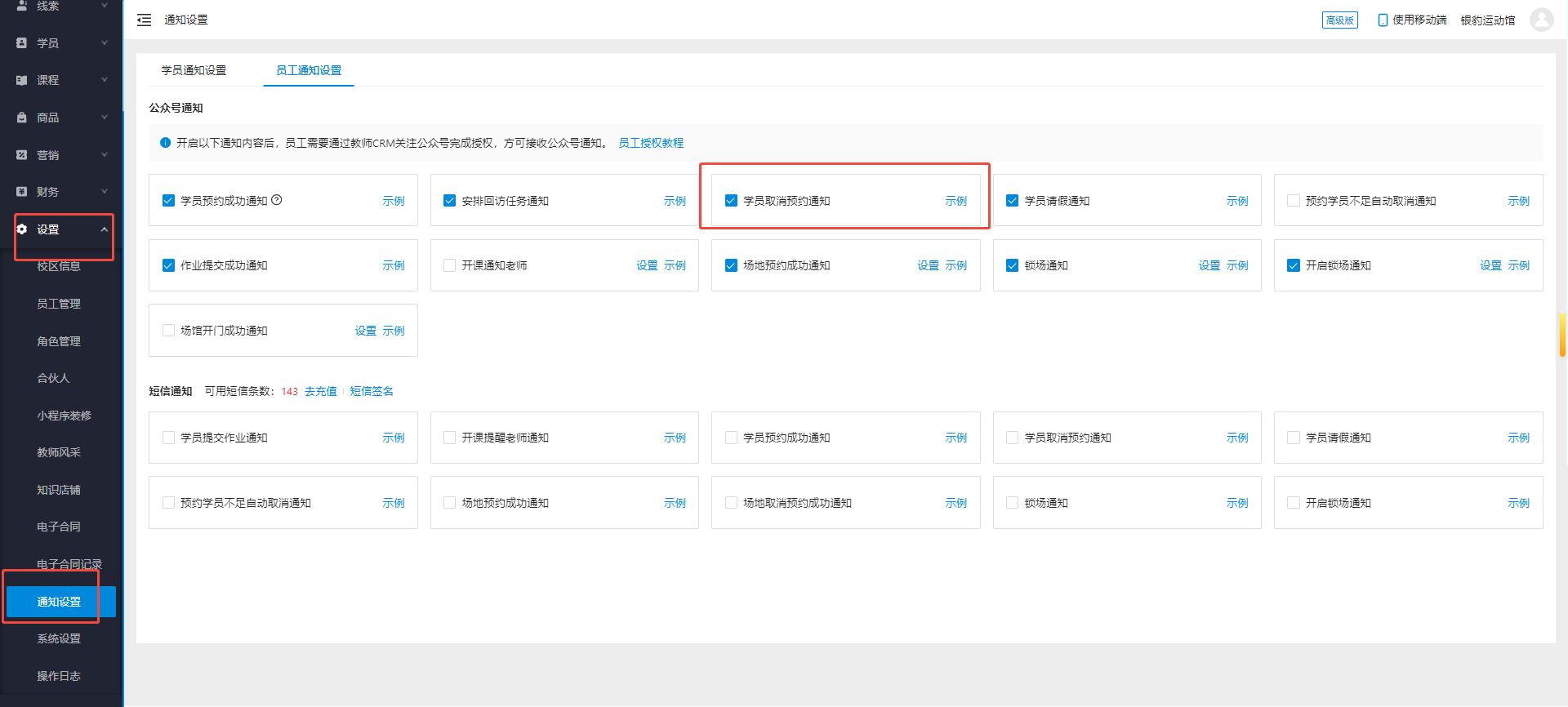Click 设置 link for 场地预约成功通知

(928, 265)
